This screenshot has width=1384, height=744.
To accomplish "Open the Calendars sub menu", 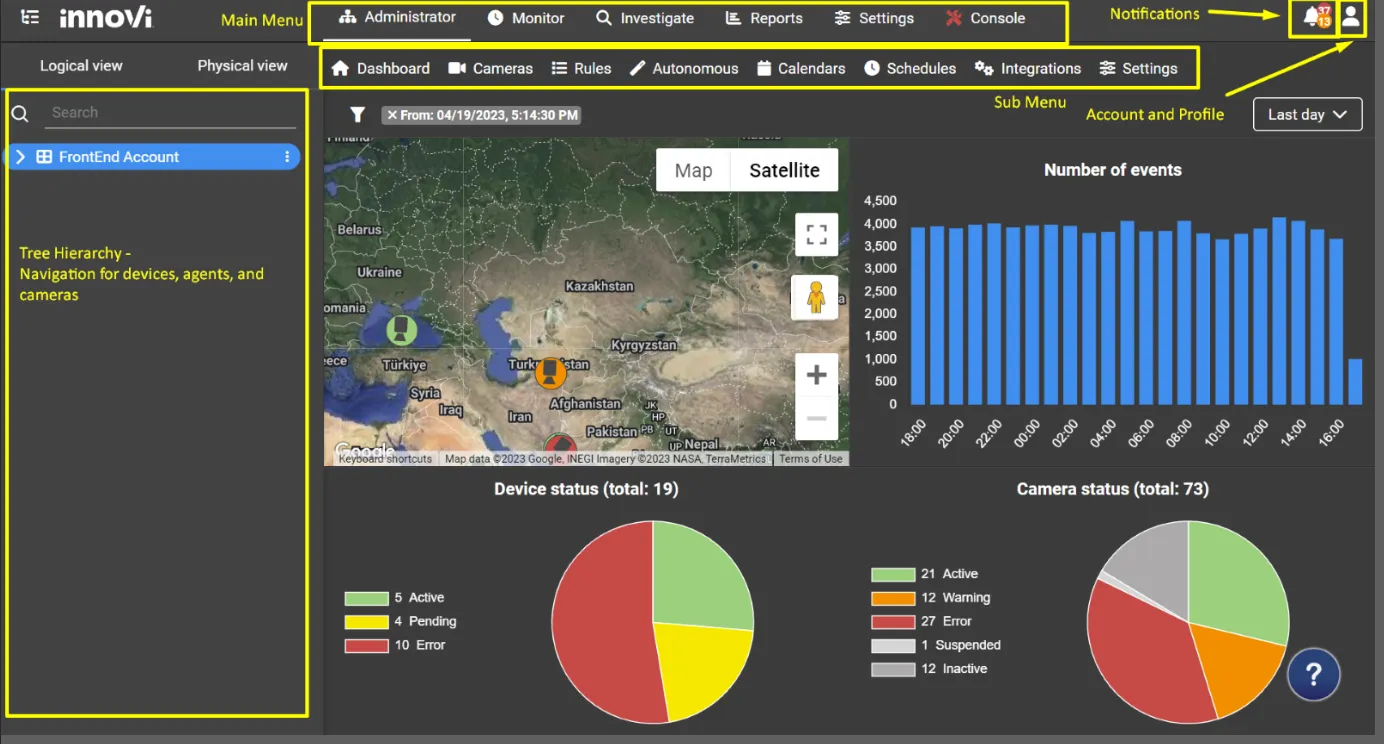I will tap(801, 68).
